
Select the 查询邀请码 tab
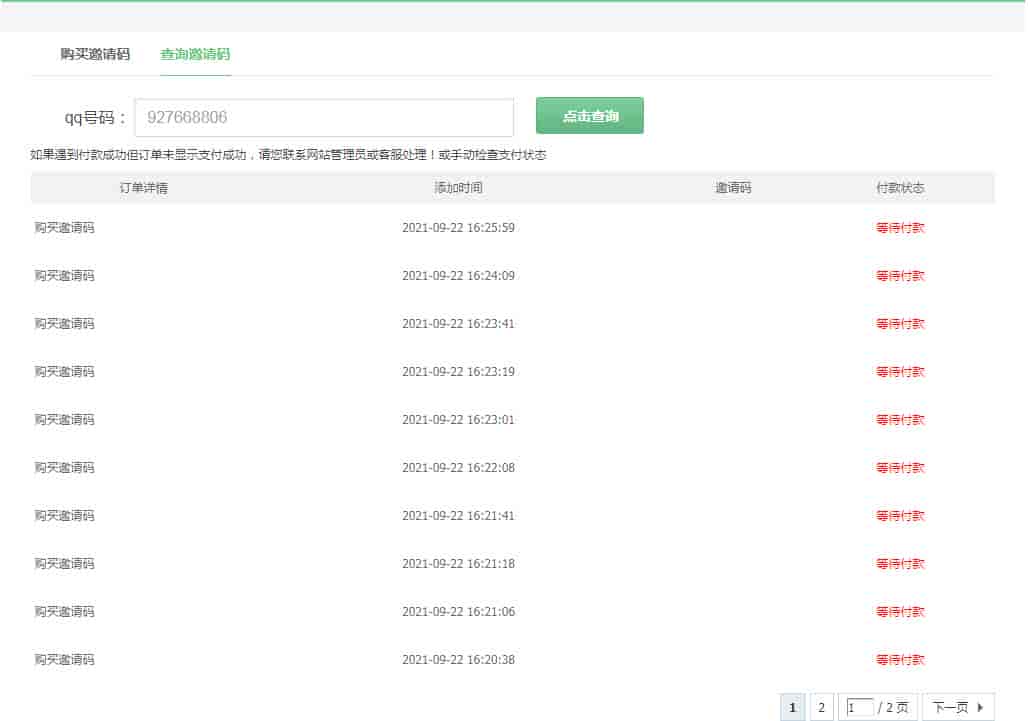195,54
